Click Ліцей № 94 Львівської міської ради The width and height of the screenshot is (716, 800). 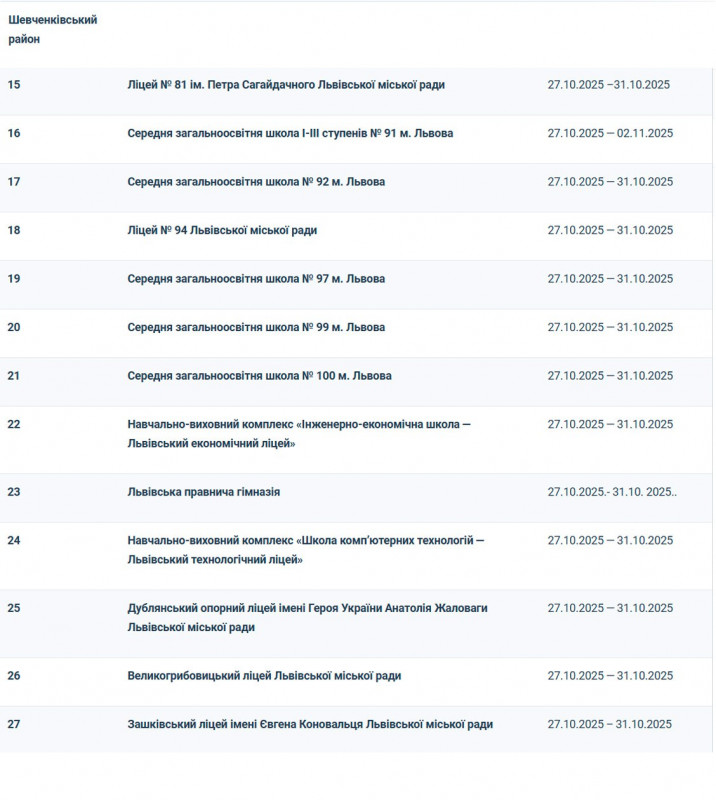tap(222, 230)
